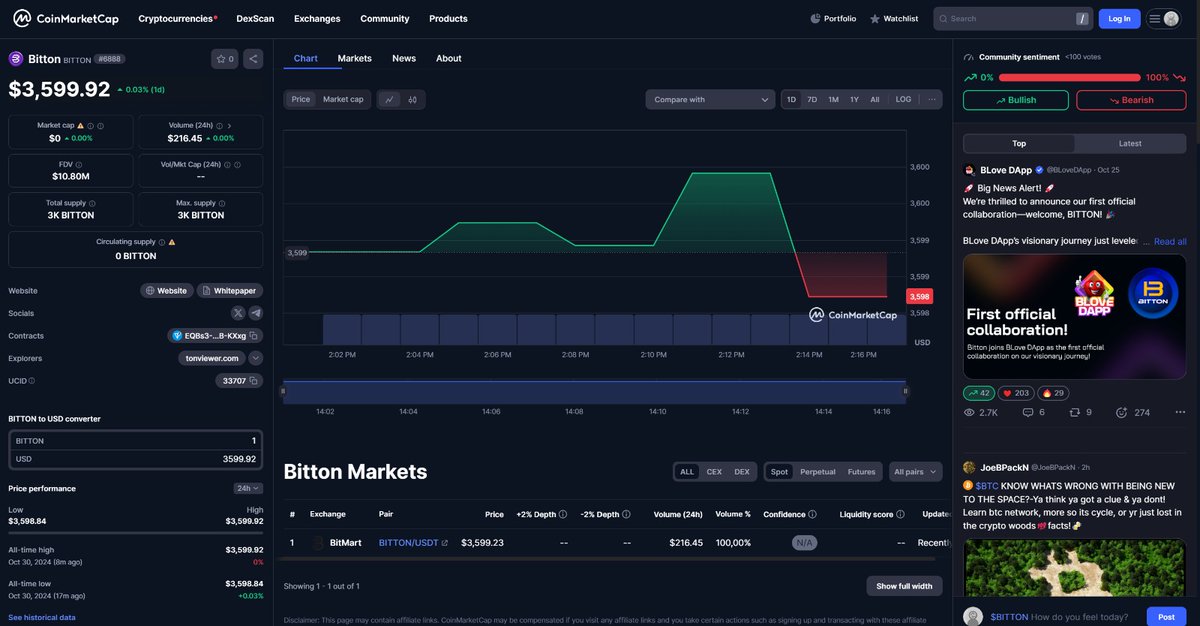Expand the Explorers list chevron
The width and height of the screenshot is (1200, 626).
tap(255, 358)
